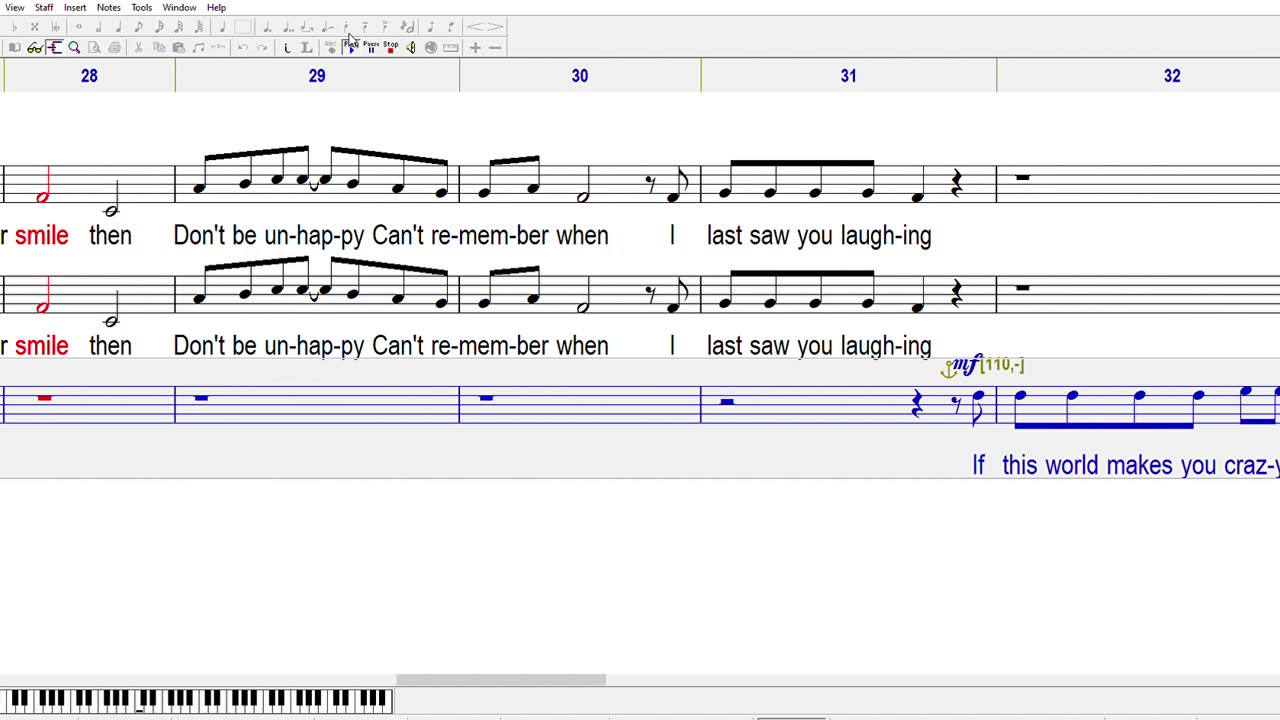Click measure number 31 in ruler
Viewport: 1280px width, 720px height.
[848, 76]
